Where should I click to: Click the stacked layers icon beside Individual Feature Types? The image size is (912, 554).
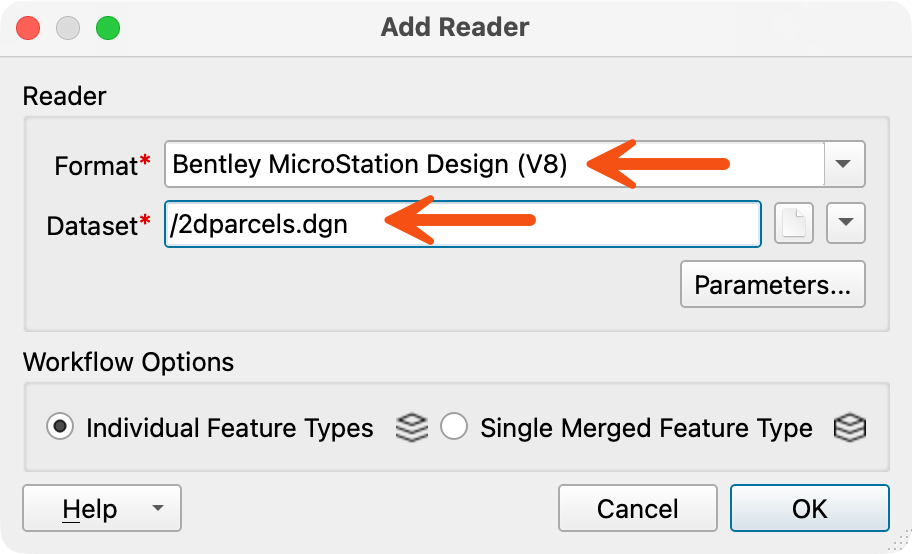pyautogui.click(x=412, y=428)
